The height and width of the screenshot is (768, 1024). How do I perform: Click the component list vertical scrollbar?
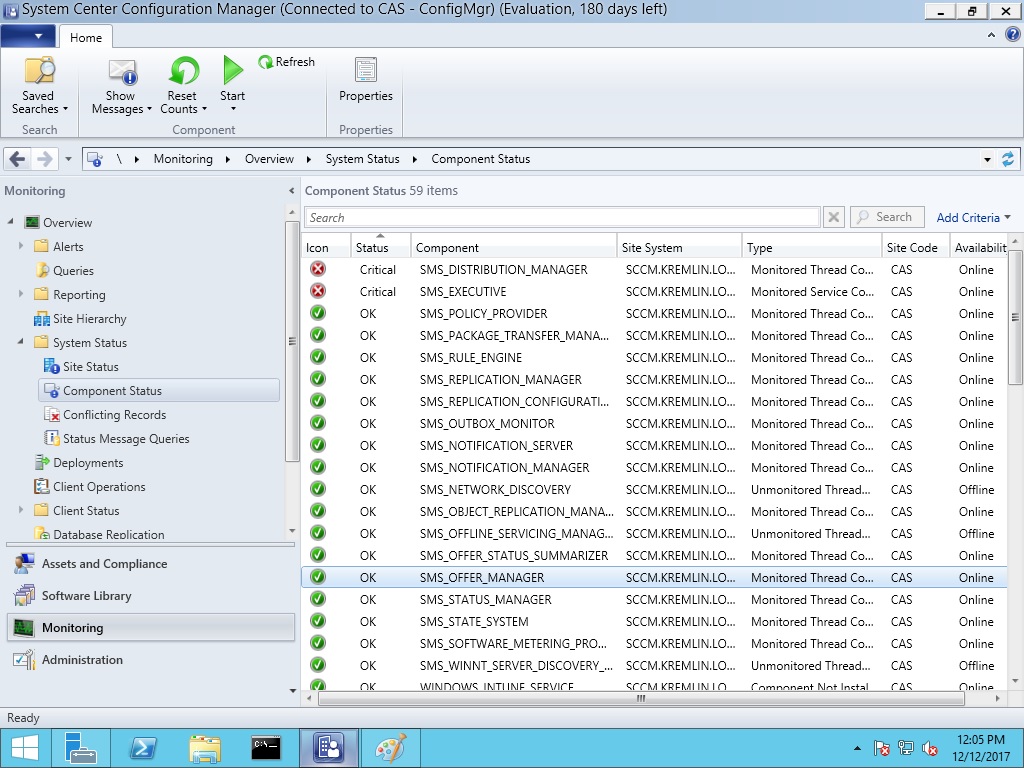pyautogui.click(x=1015, y=317)
